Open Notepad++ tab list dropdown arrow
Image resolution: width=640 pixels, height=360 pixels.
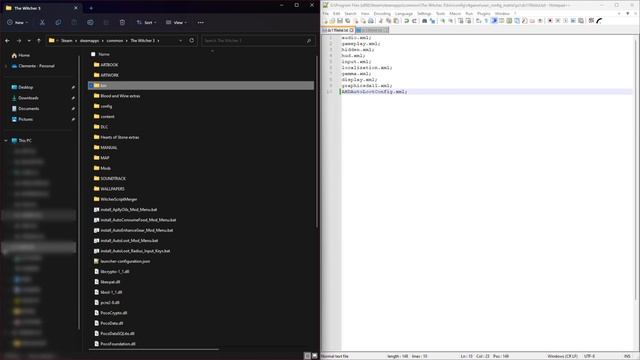[628, 13]
